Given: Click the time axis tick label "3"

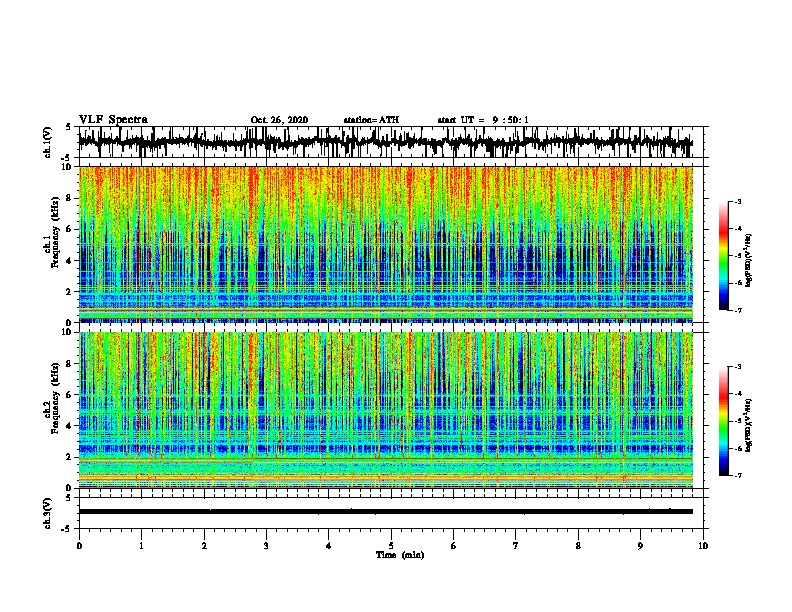Looking at the screenshot, I should [266, 545].
